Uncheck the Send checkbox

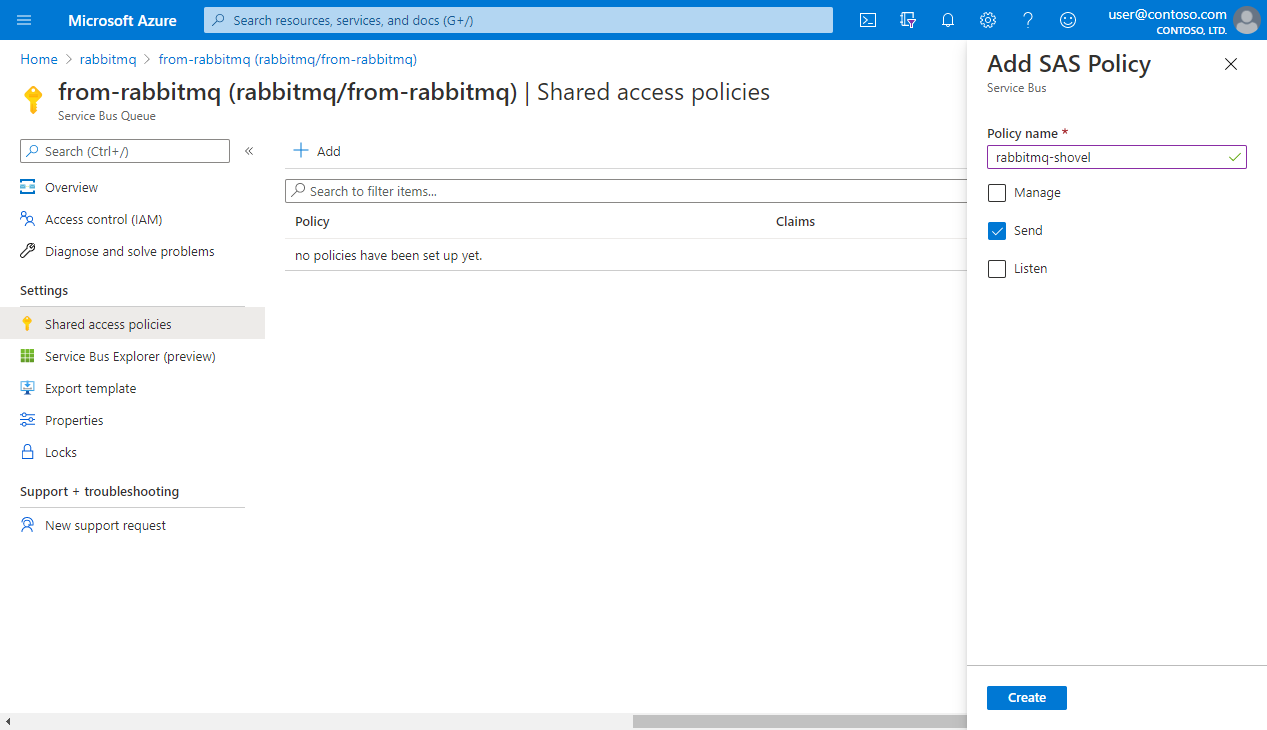(x=997, y=231)
